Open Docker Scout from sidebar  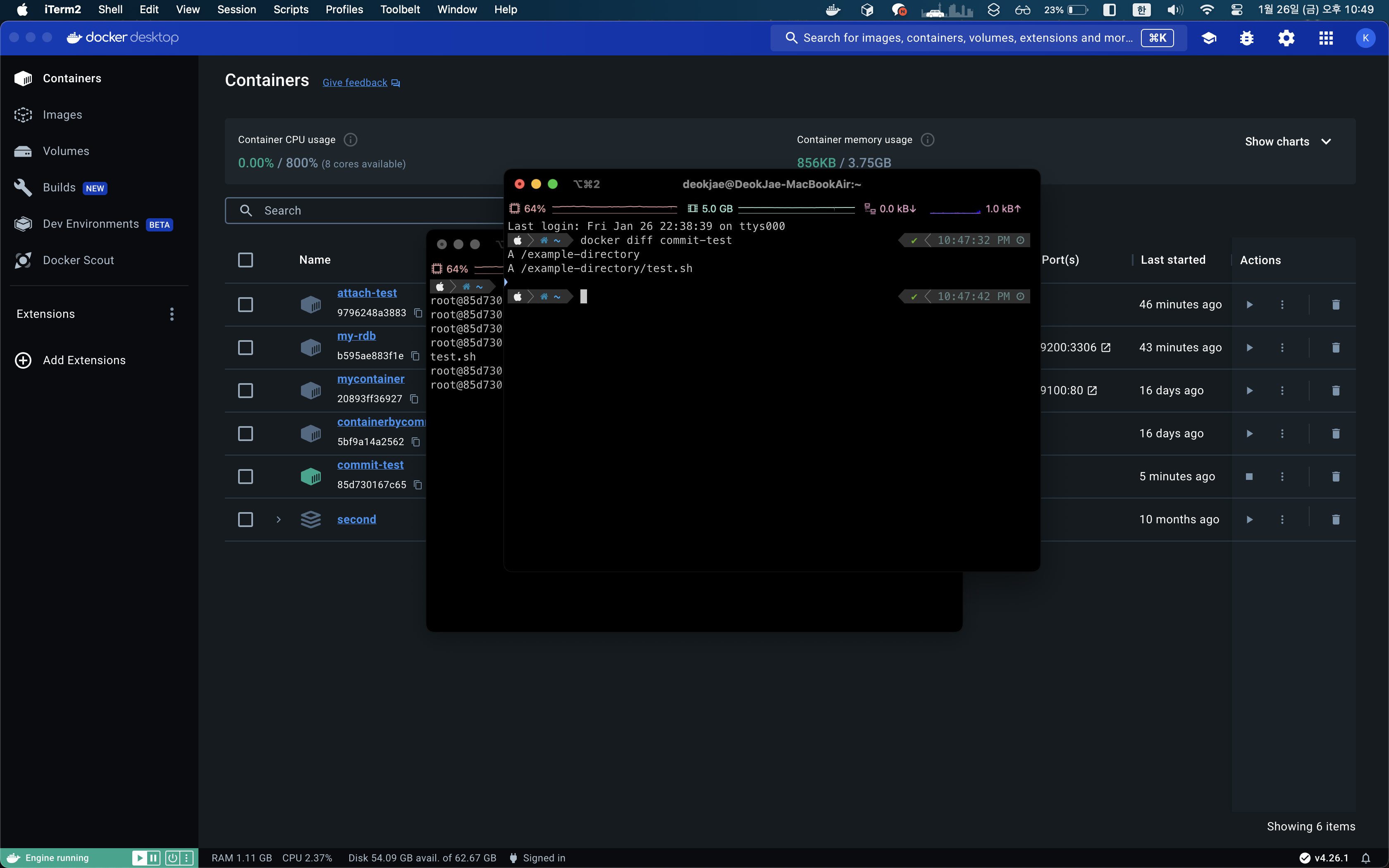pyautogui.click(x=78, y=260)
